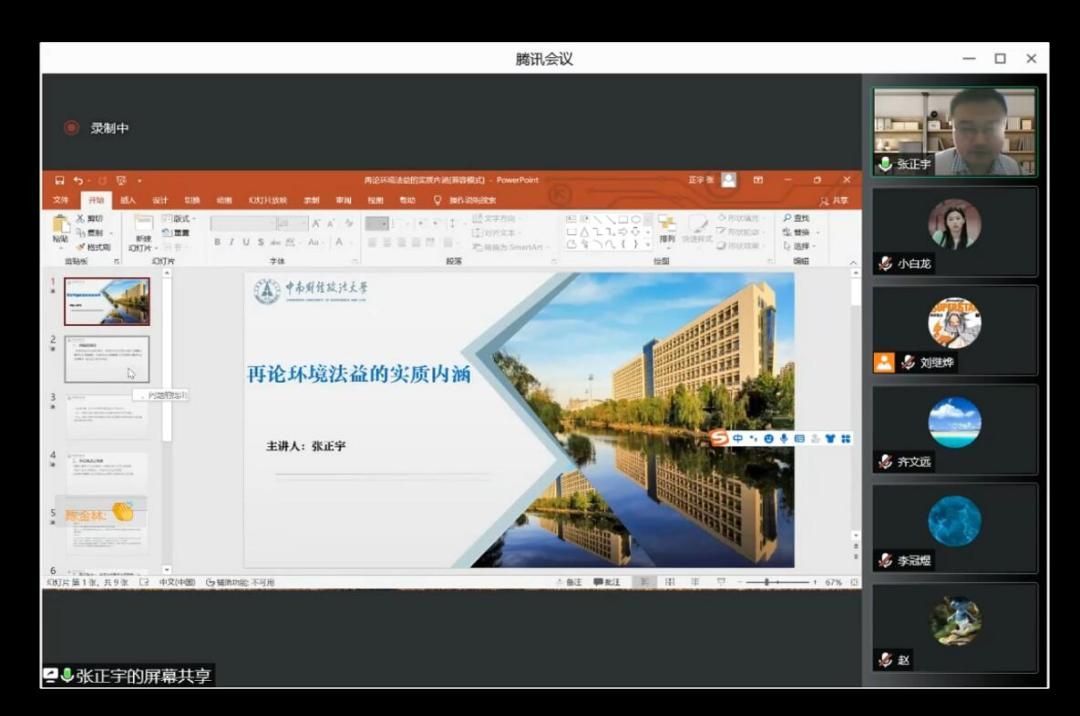Collapse the ribbon with the chevron arrow

coord(853,262)
